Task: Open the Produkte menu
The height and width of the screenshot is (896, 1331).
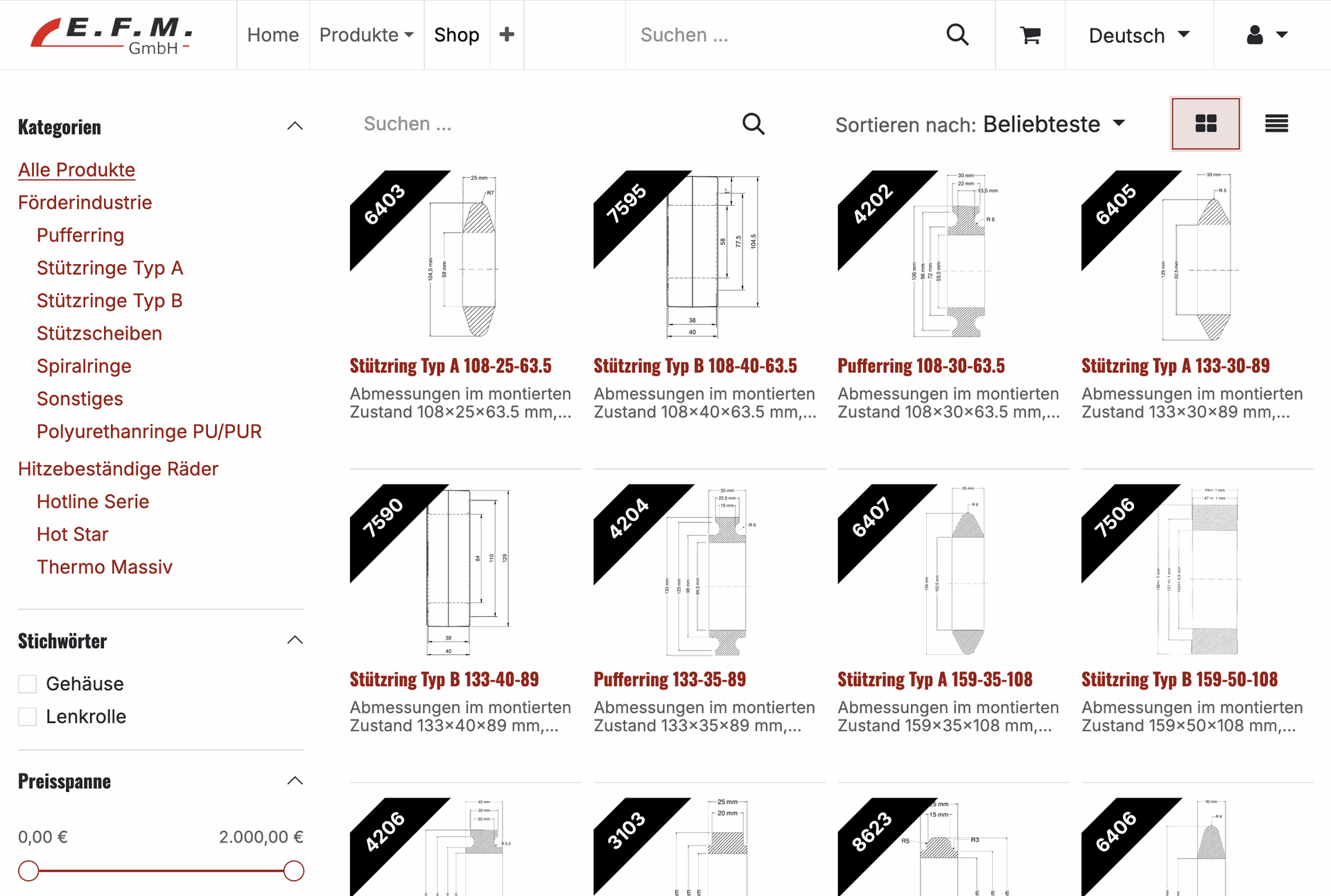Action: point(366,35)
